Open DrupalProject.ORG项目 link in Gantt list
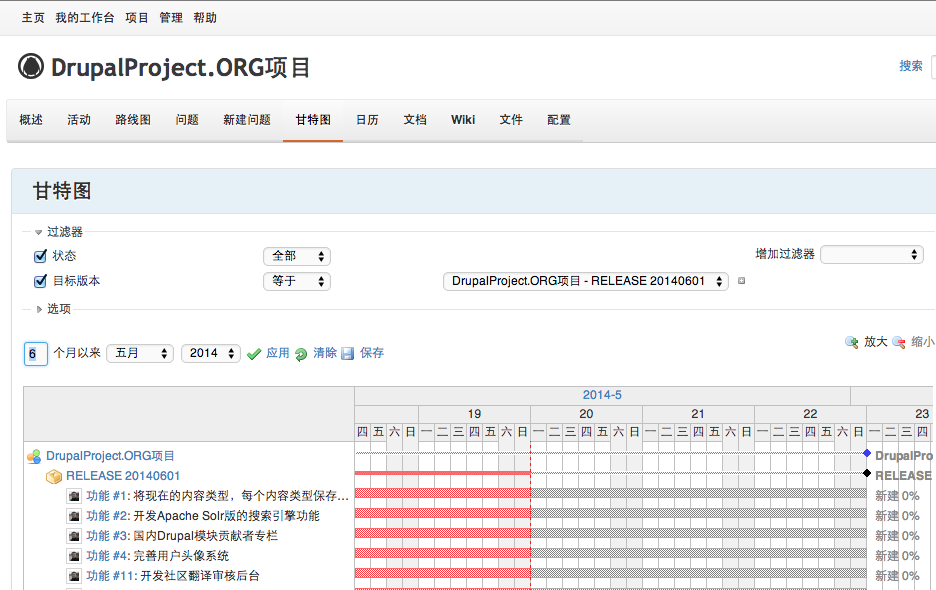The width and height of the screenshot is (936, 590). point(110,456)
